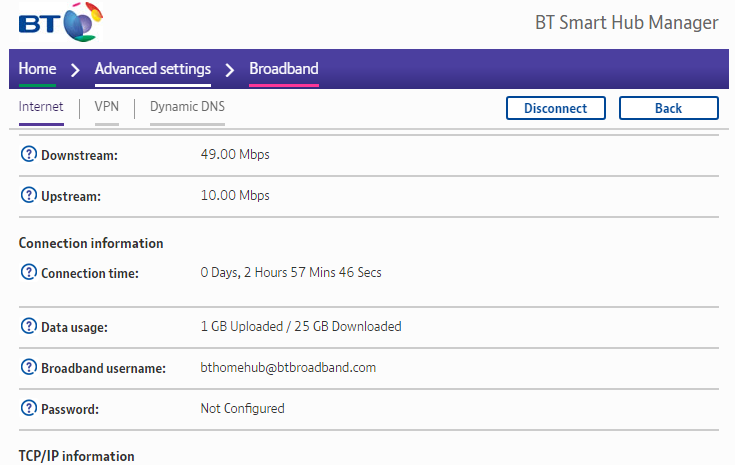Click the TCP/IP information heading
Image resolution: width=735 pixels, height=465 pixels.
(x=77, y=456)
